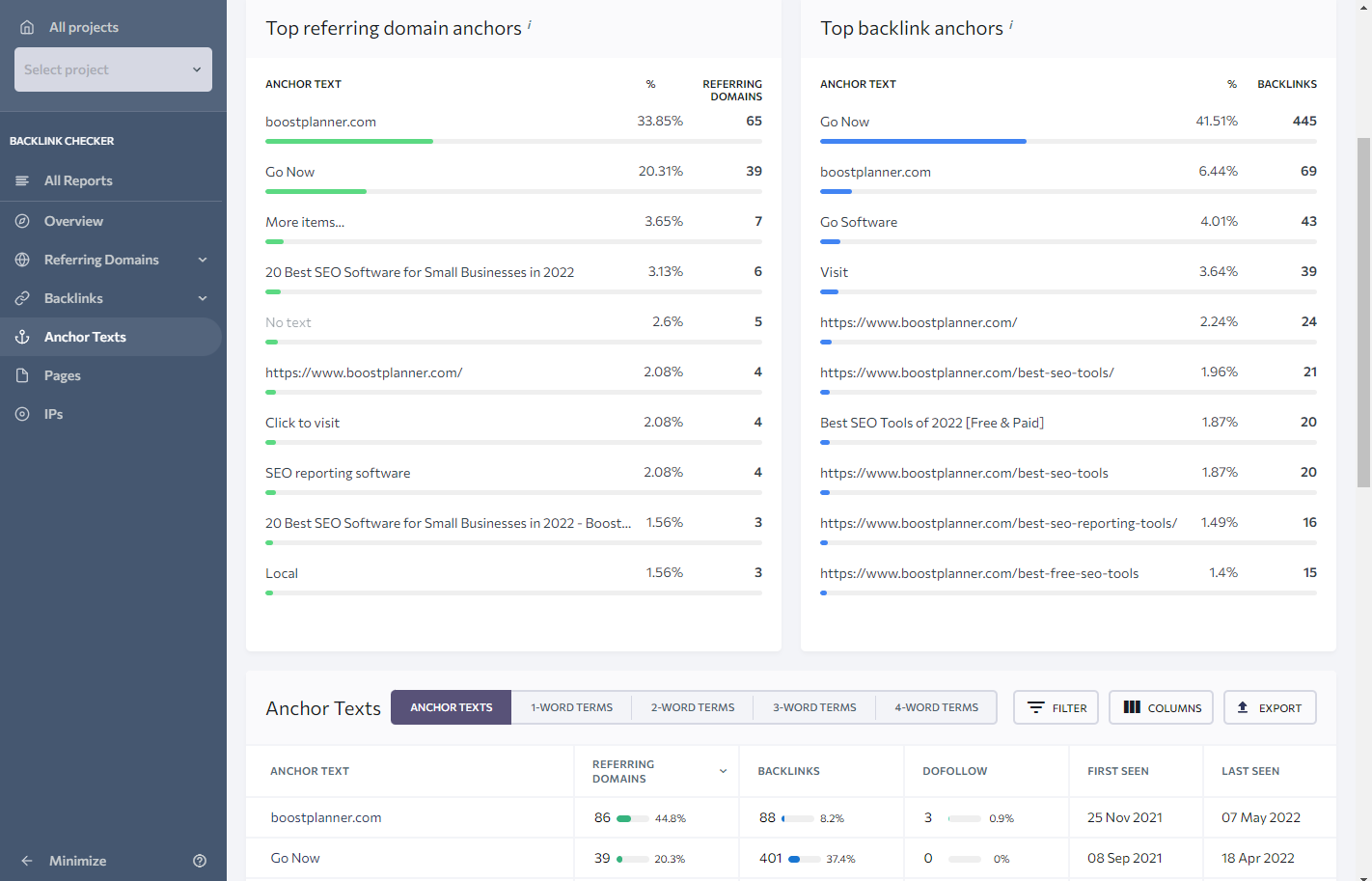
Task: Switch to 1-Word Terms tab
Action: (571, 707)
